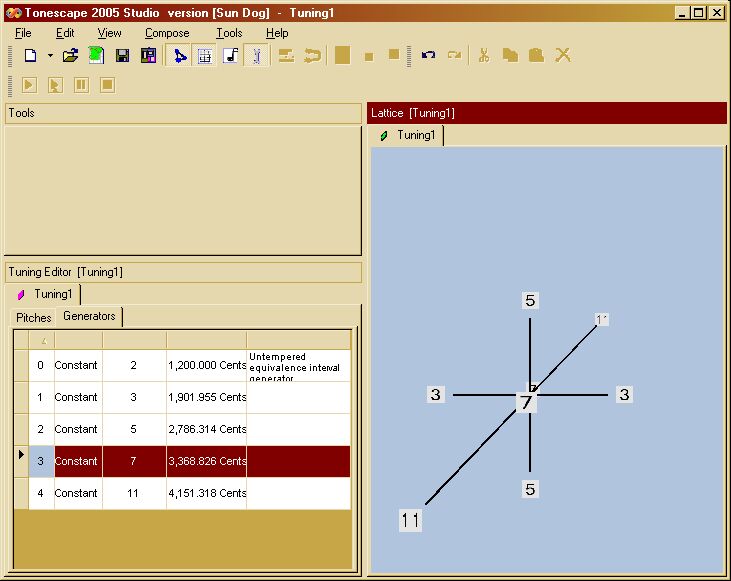Image resolution: width=731 pixels, height=581 pixels.
Task: Open the Edit menu
Action: tap(65, 33)
